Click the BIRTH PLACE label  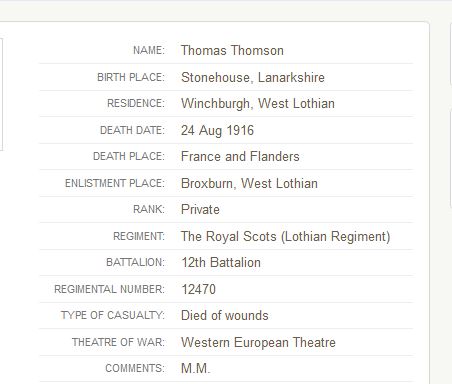(x=131, y=77)
